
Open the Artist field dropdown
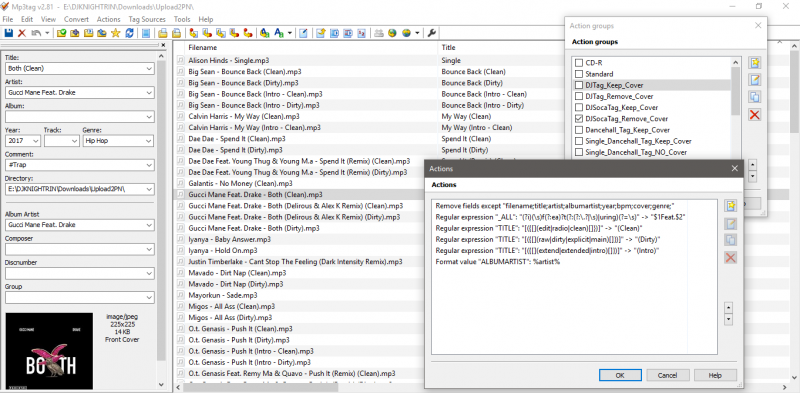149,93
